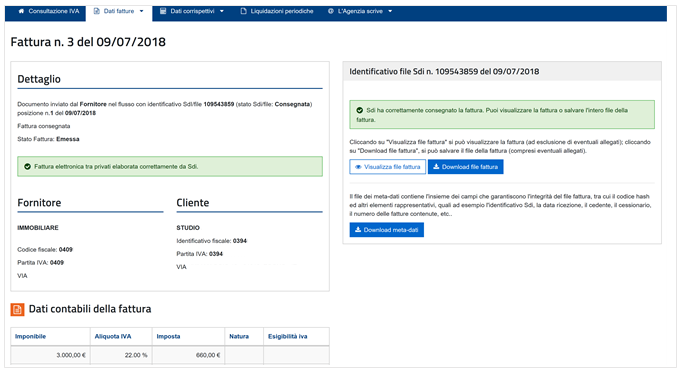Open Liquidazioni periodiche menu item

[277, 11]
